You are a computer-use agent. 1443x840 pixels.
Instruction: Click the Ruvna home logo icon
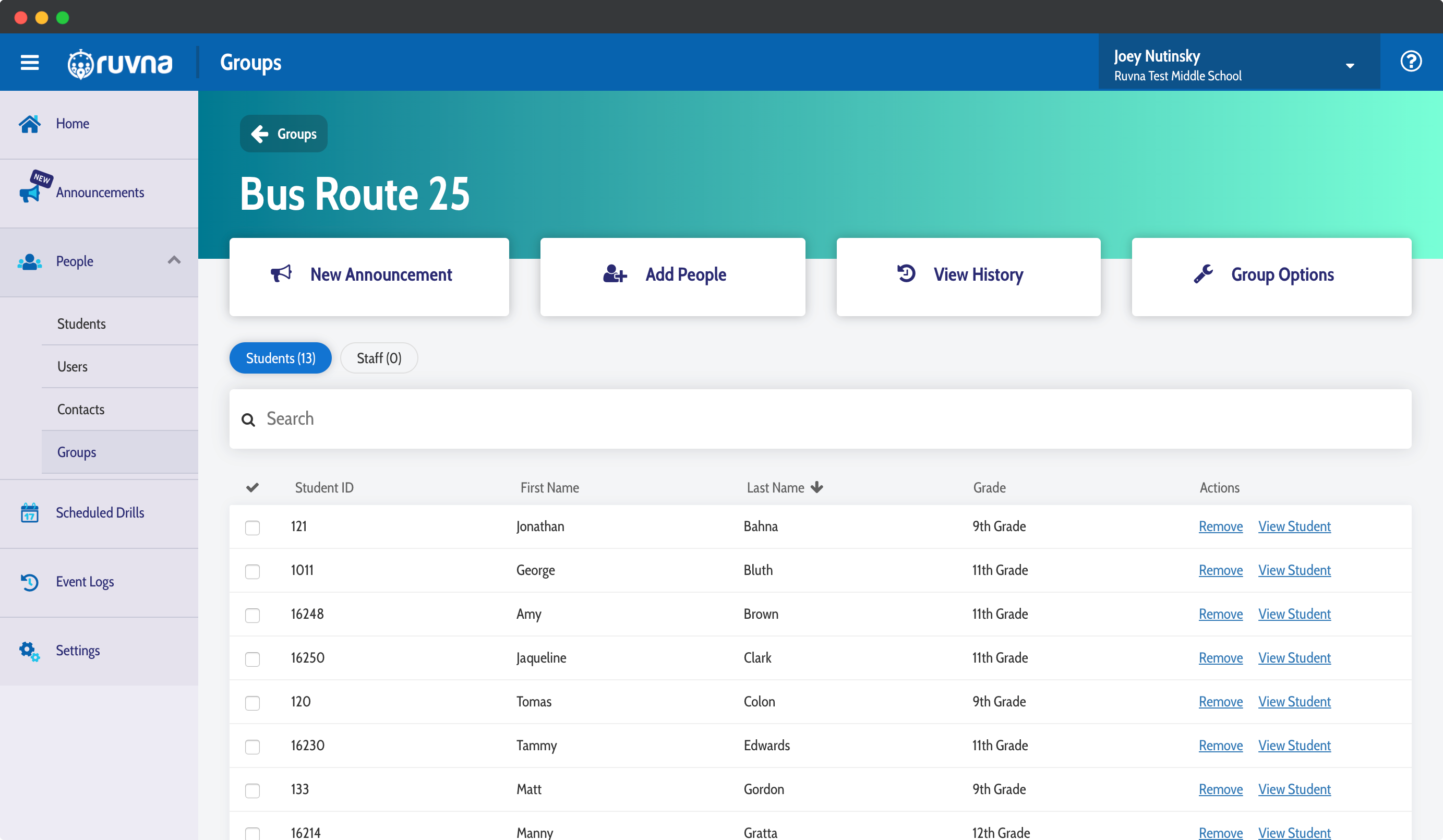79,62
